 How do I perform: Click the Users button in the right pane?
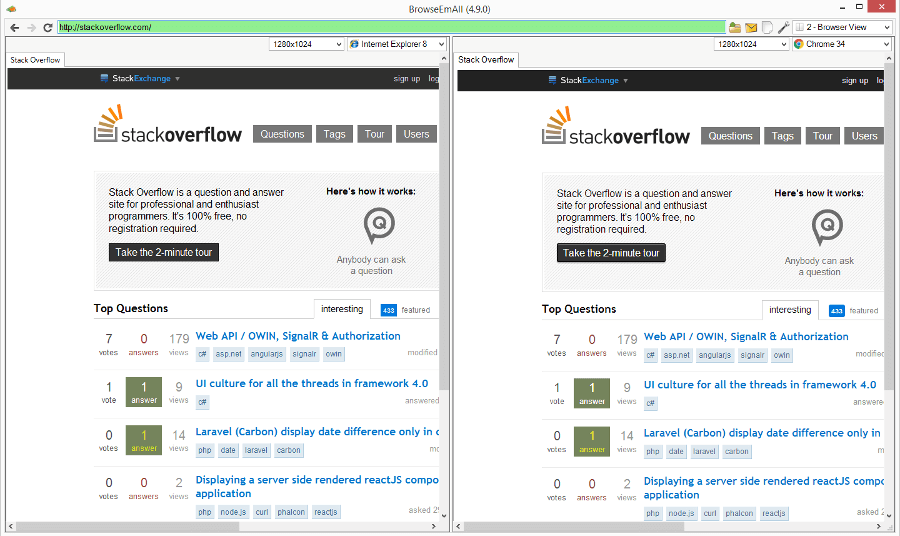pyautogui.click(x=864, y=136)
